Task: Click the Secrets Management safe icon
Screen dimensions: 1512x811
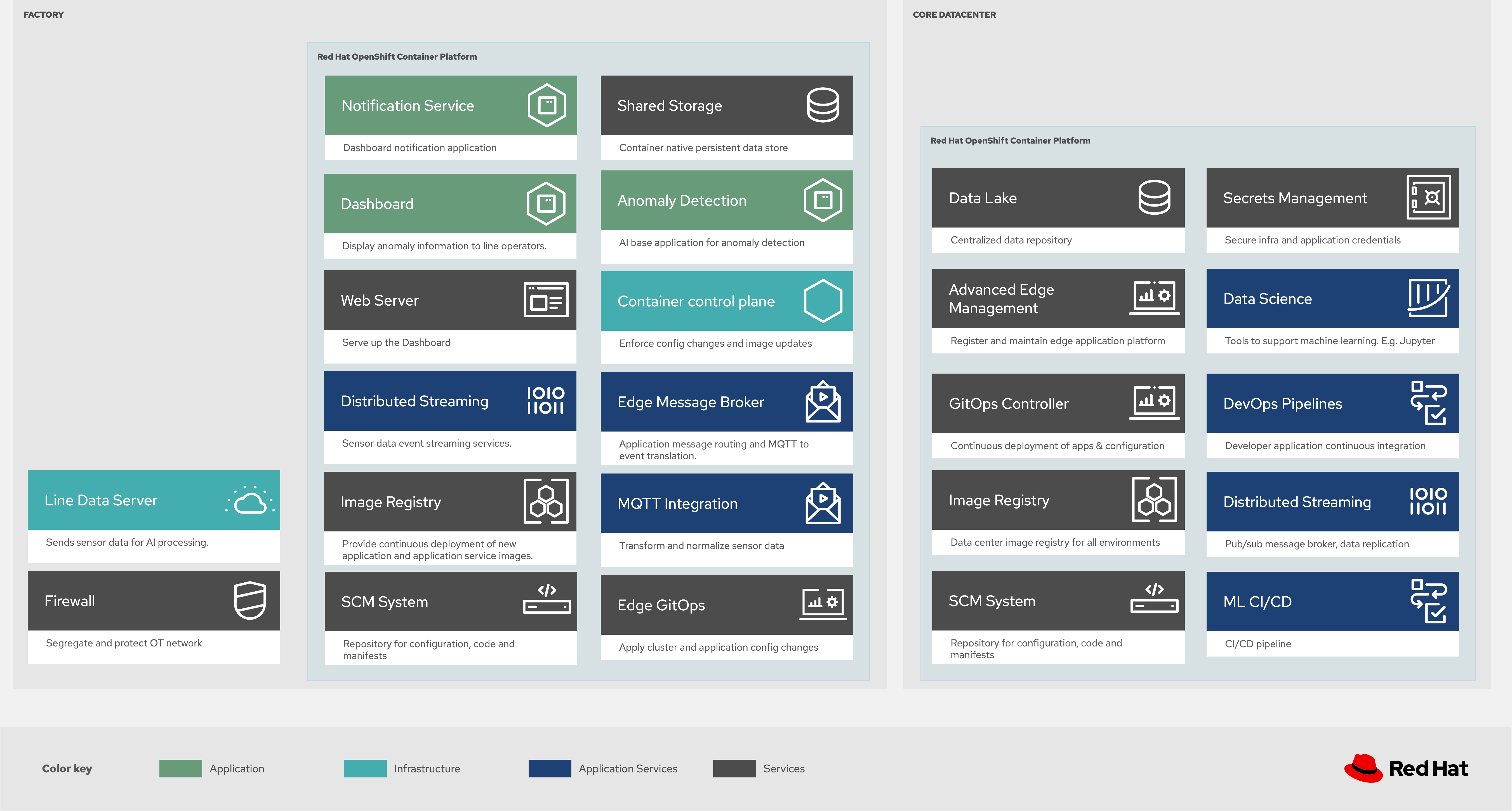Action: [x=1428, y=197]
